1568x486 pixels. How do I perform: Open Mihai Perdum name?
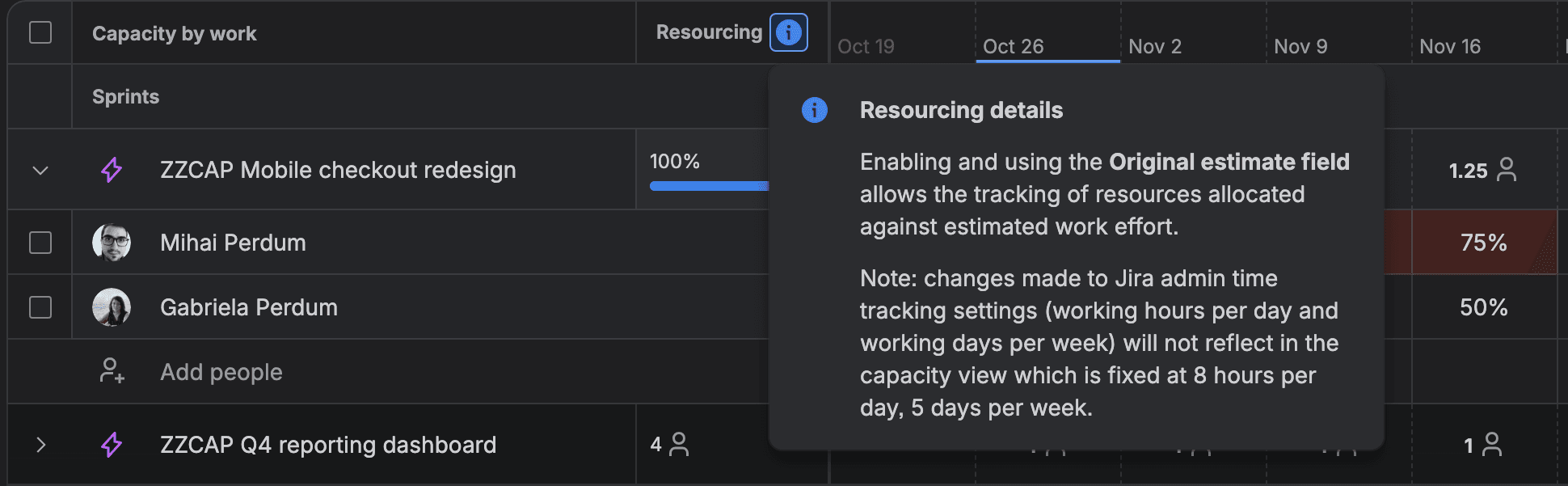[x=233, y=243]
